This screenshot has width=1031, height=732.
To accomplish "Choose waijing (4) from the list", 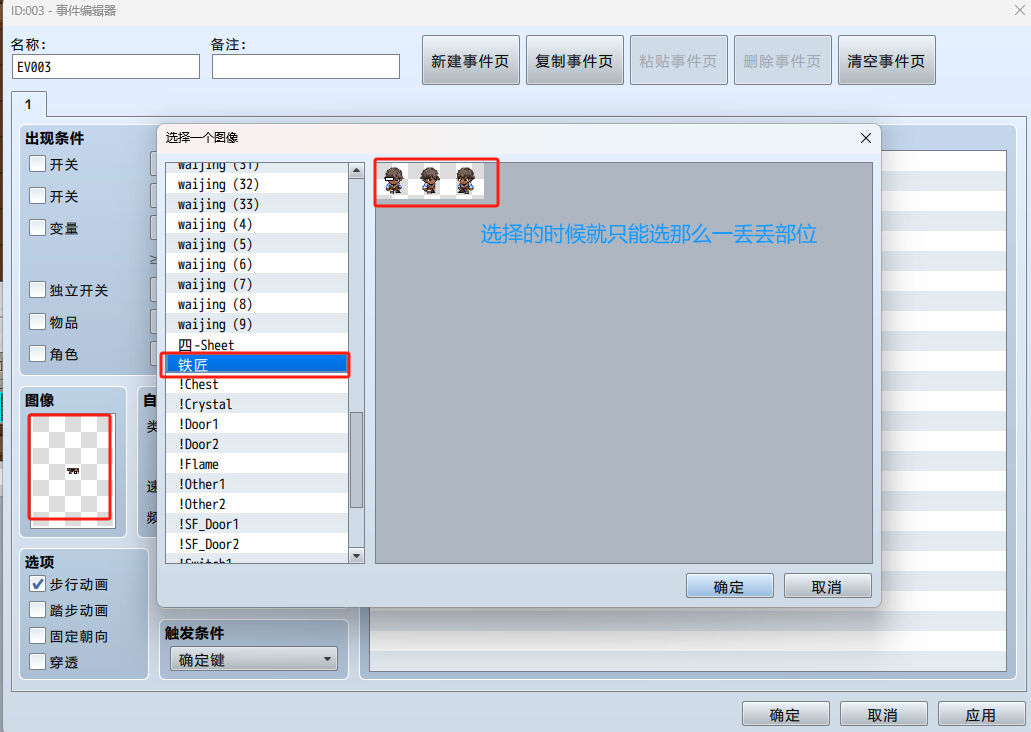I will click(257, 224).
